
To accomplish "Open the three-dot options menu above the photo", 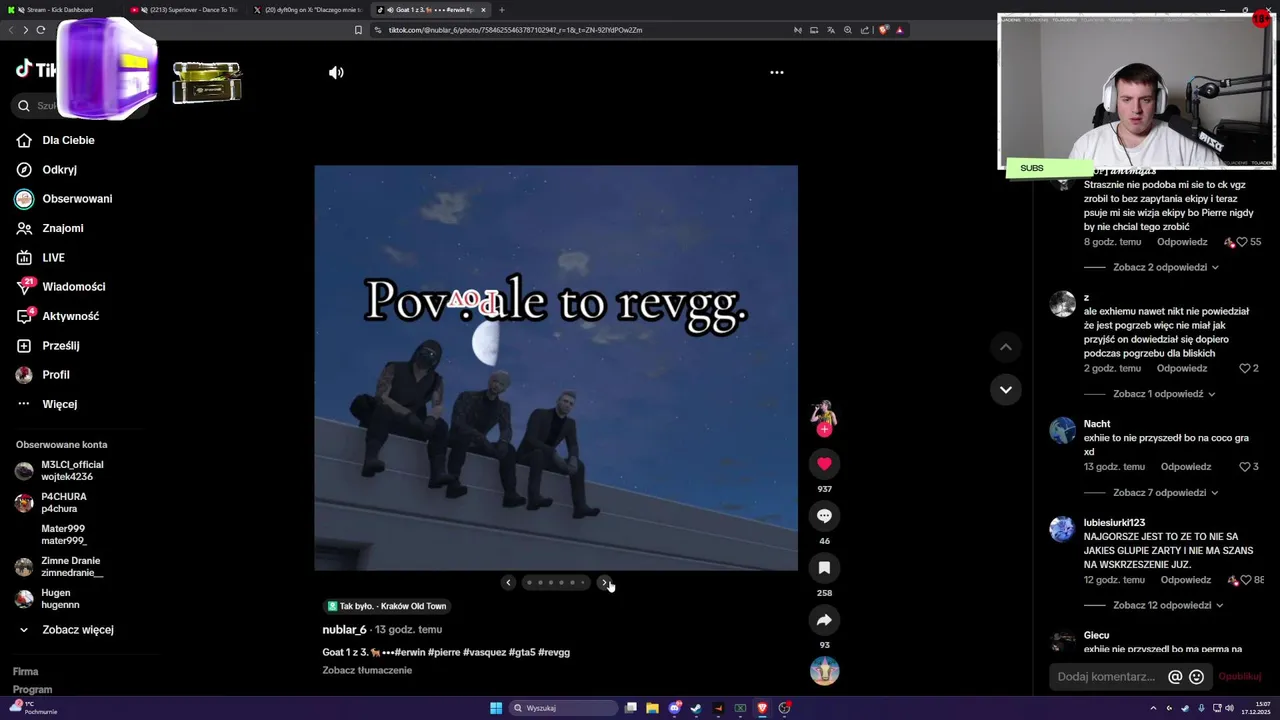I will point(777,72).
